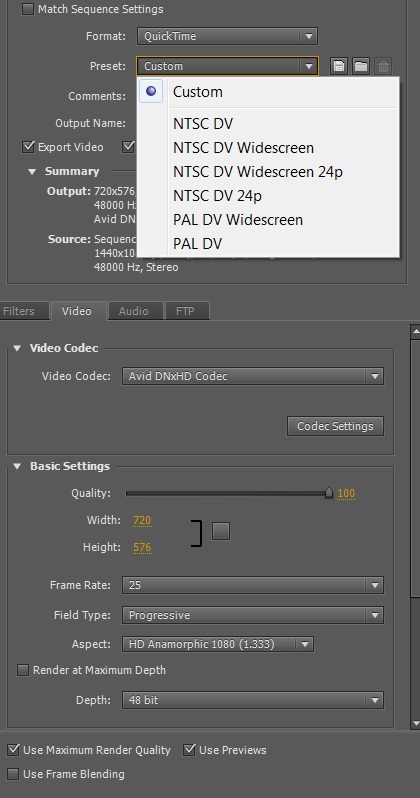Enable Match Sequence Settings checkbox

click(x=28, y=9)
